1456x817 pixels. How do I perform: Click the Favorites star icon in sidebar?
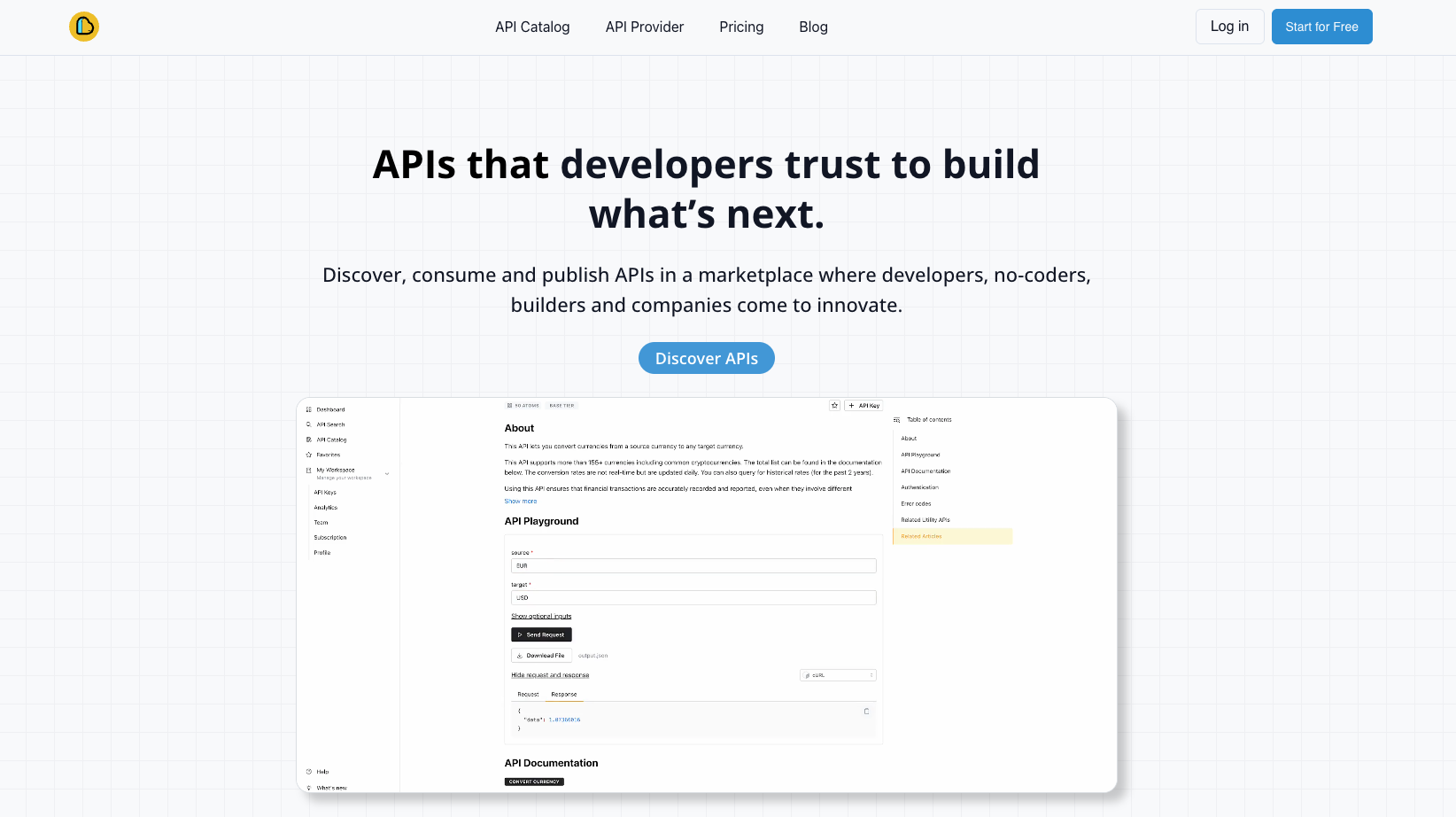311,455
